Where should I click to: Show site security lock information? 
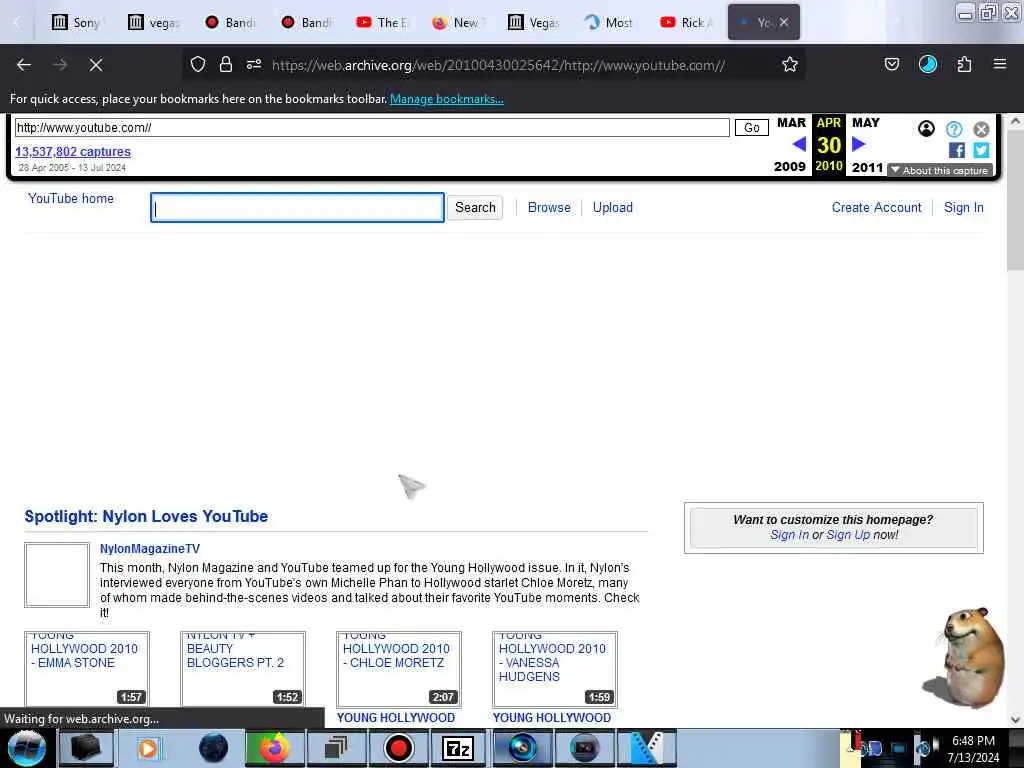coord(226,64)
